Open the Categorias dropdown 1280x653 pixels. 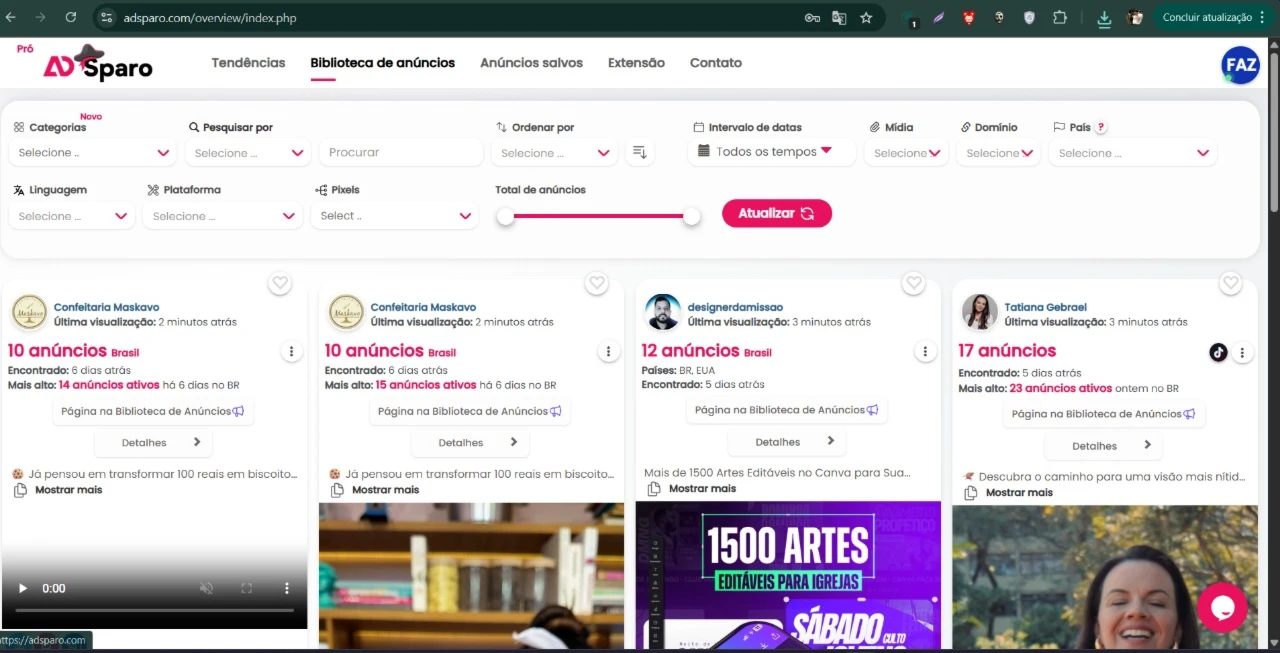tap(93, 153)
